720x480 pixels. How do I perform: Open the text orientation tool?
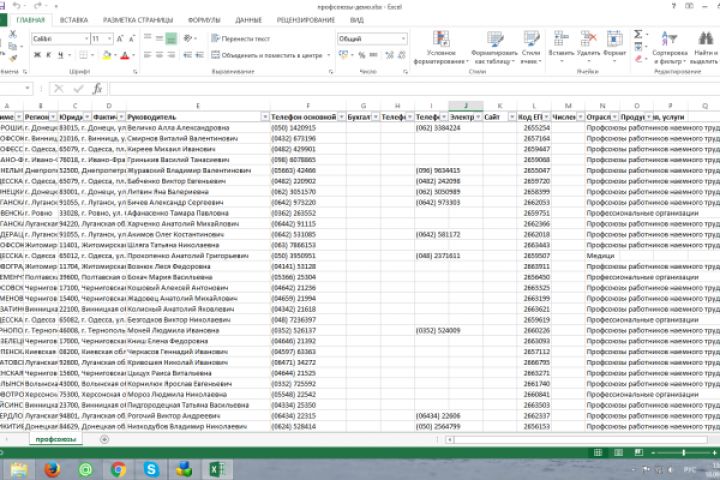188,39
